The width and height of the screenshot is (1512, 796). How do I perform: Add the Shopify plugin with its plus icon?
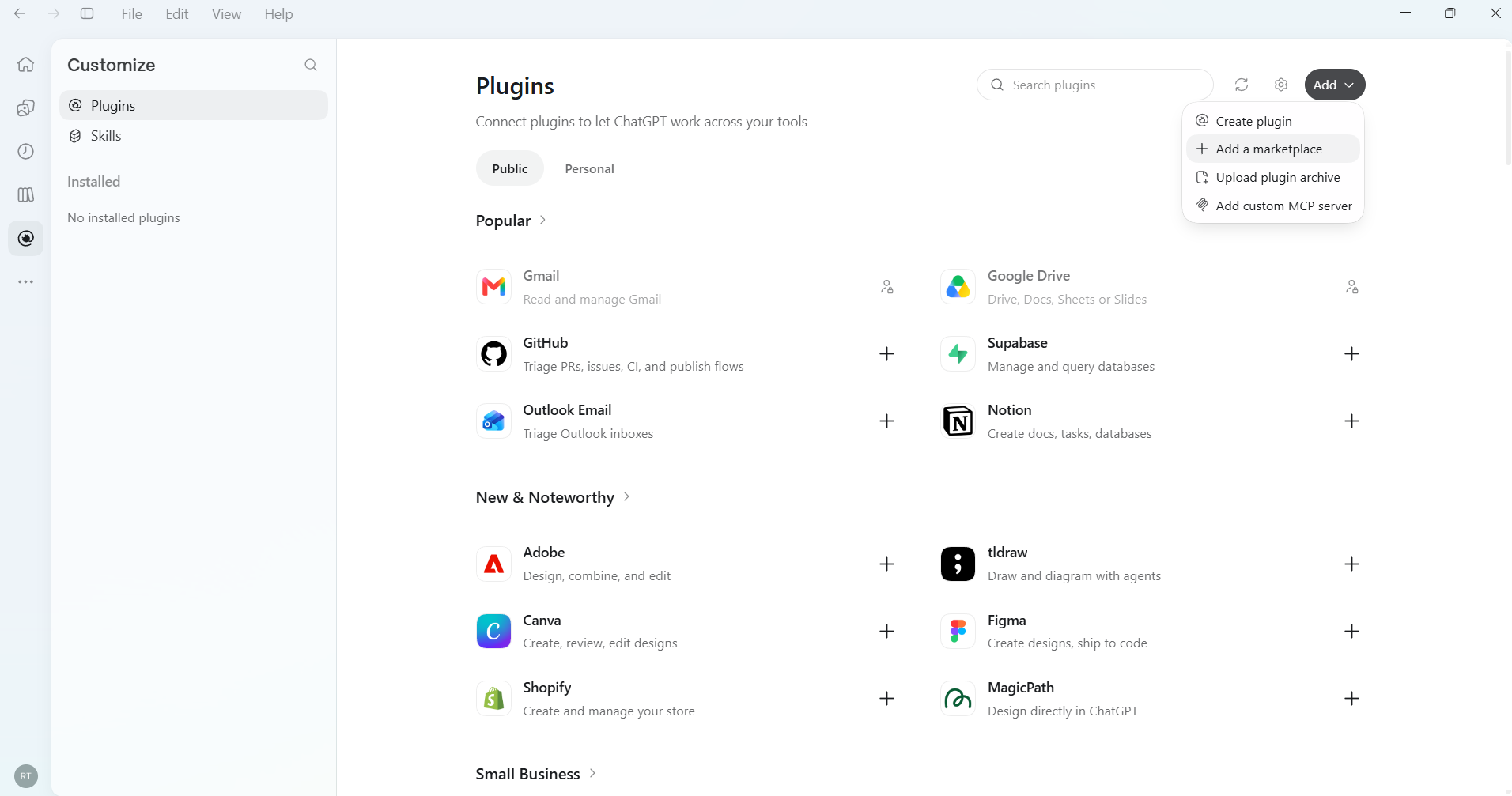tap(887, 699)
